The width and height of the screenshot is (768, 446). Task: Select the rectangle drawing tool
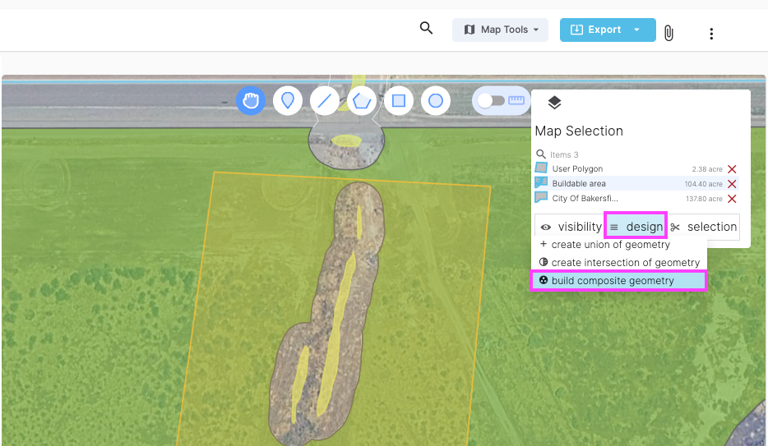point(399,101)
